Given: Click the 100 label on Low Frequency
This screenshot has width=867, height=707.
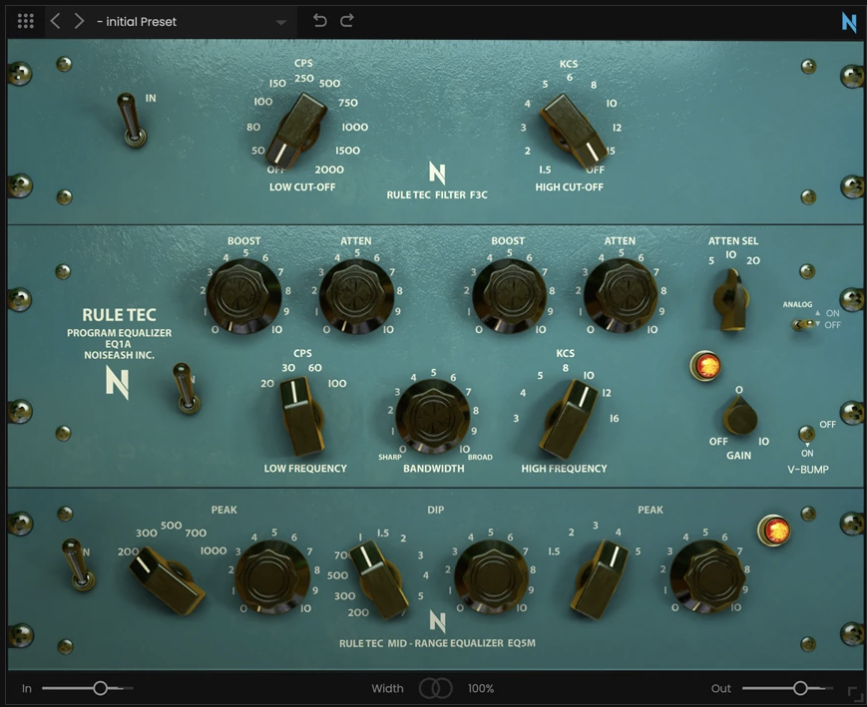Looking at the screenshot, I should pyautogui.click(x=337, y=384).
